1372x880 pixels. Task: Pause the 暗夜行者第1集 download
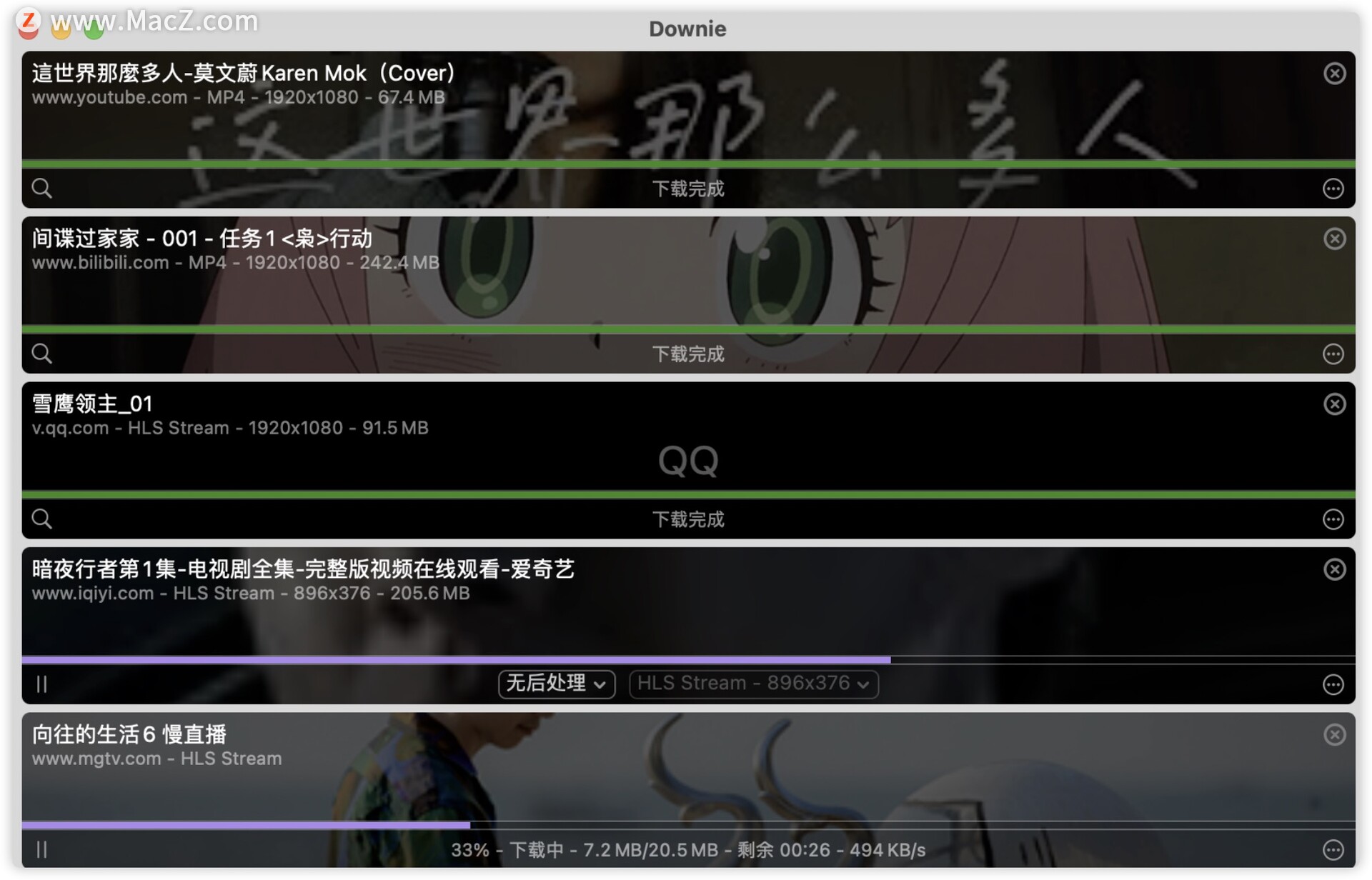point(42,684)
